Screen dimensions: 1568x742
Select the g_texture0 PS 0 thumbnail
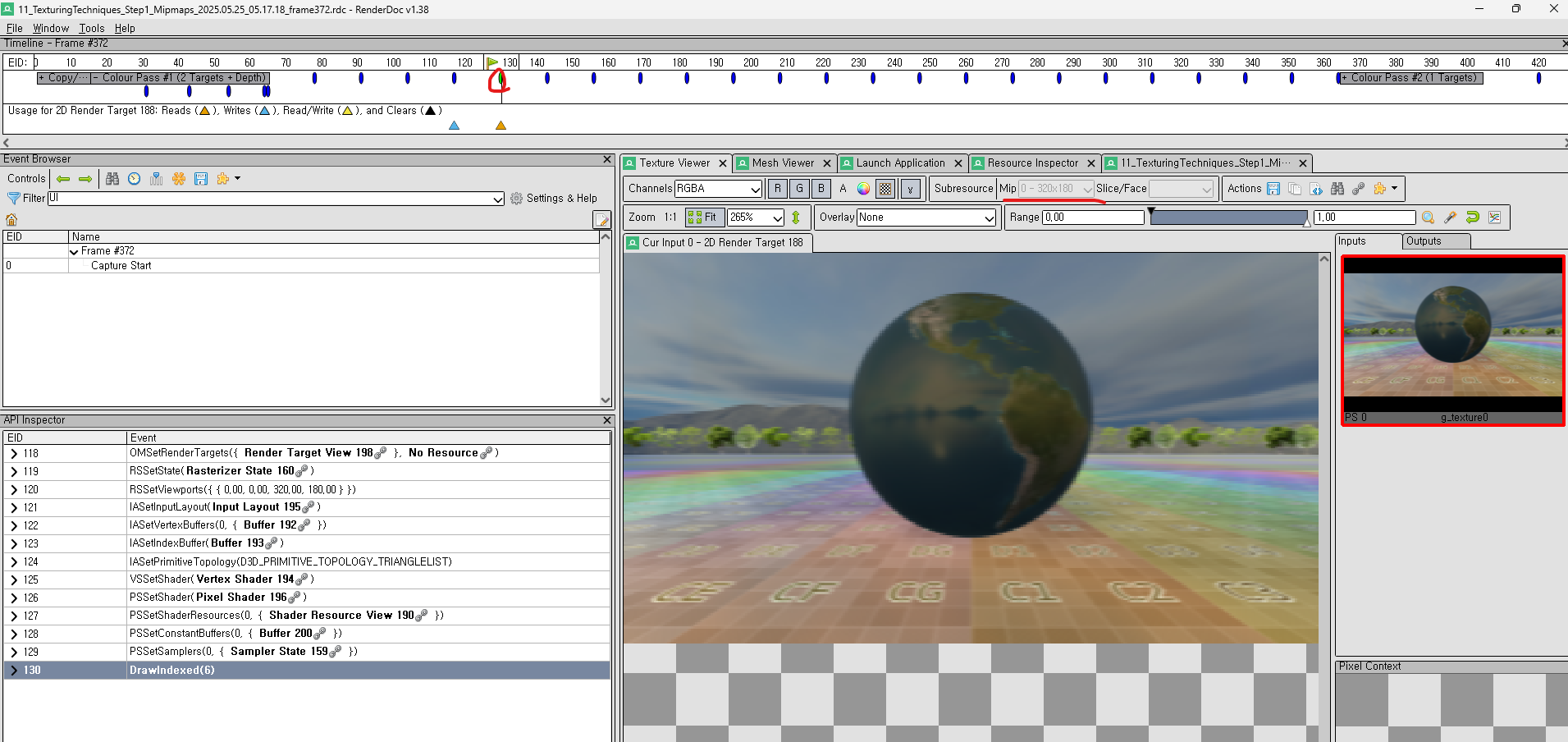(1451, 341)
